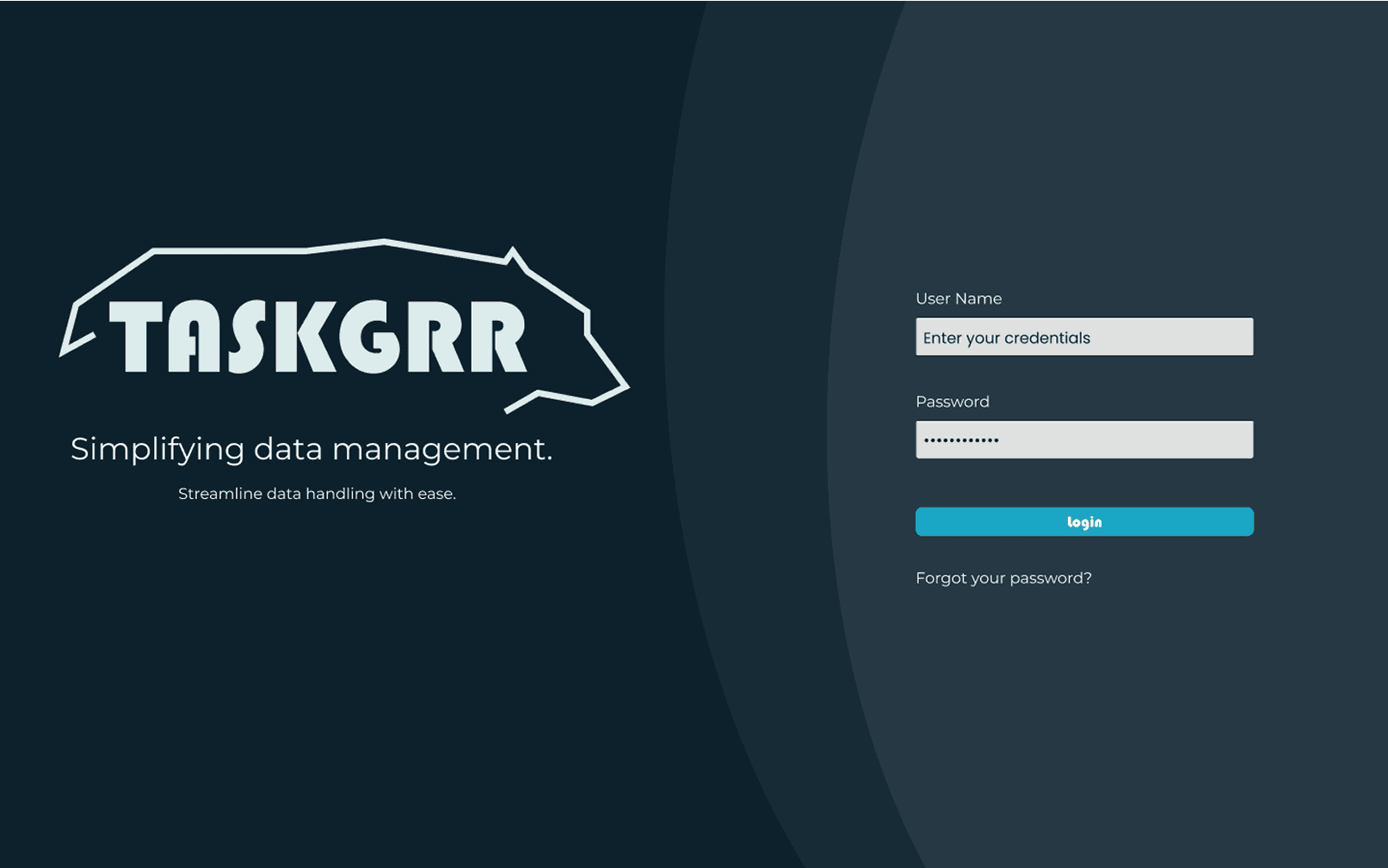Click the 'User Name' field label
This screenshot has width=1388, height=868.
click(959, 299)
